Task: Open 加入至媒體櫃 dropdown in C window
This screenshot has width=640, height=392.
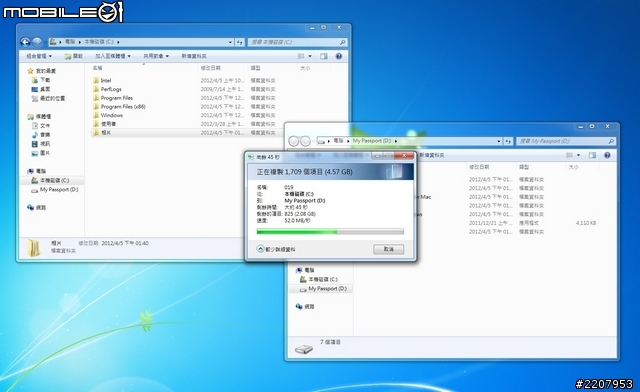Action: click(x=113, y=56)
